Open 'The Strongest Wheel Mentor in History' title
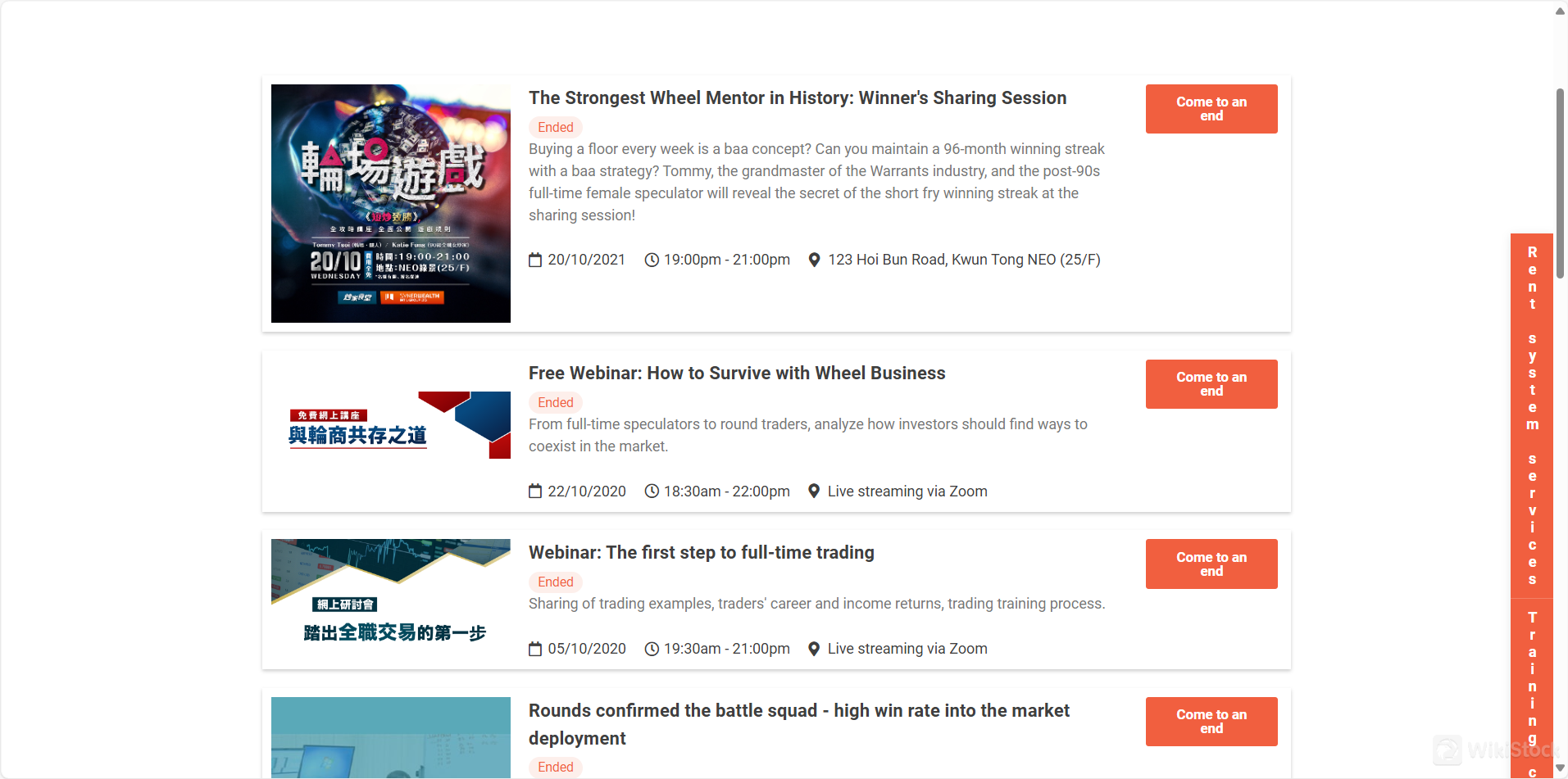The width and height of the screenshot is (1568, 779). coord(798,98)
